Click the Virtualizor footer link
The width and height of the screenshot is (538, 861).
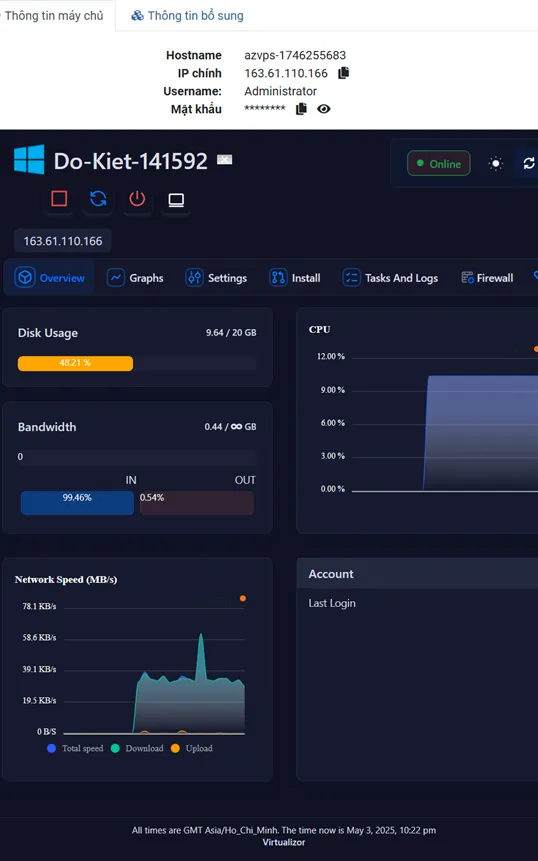(283, 842)
